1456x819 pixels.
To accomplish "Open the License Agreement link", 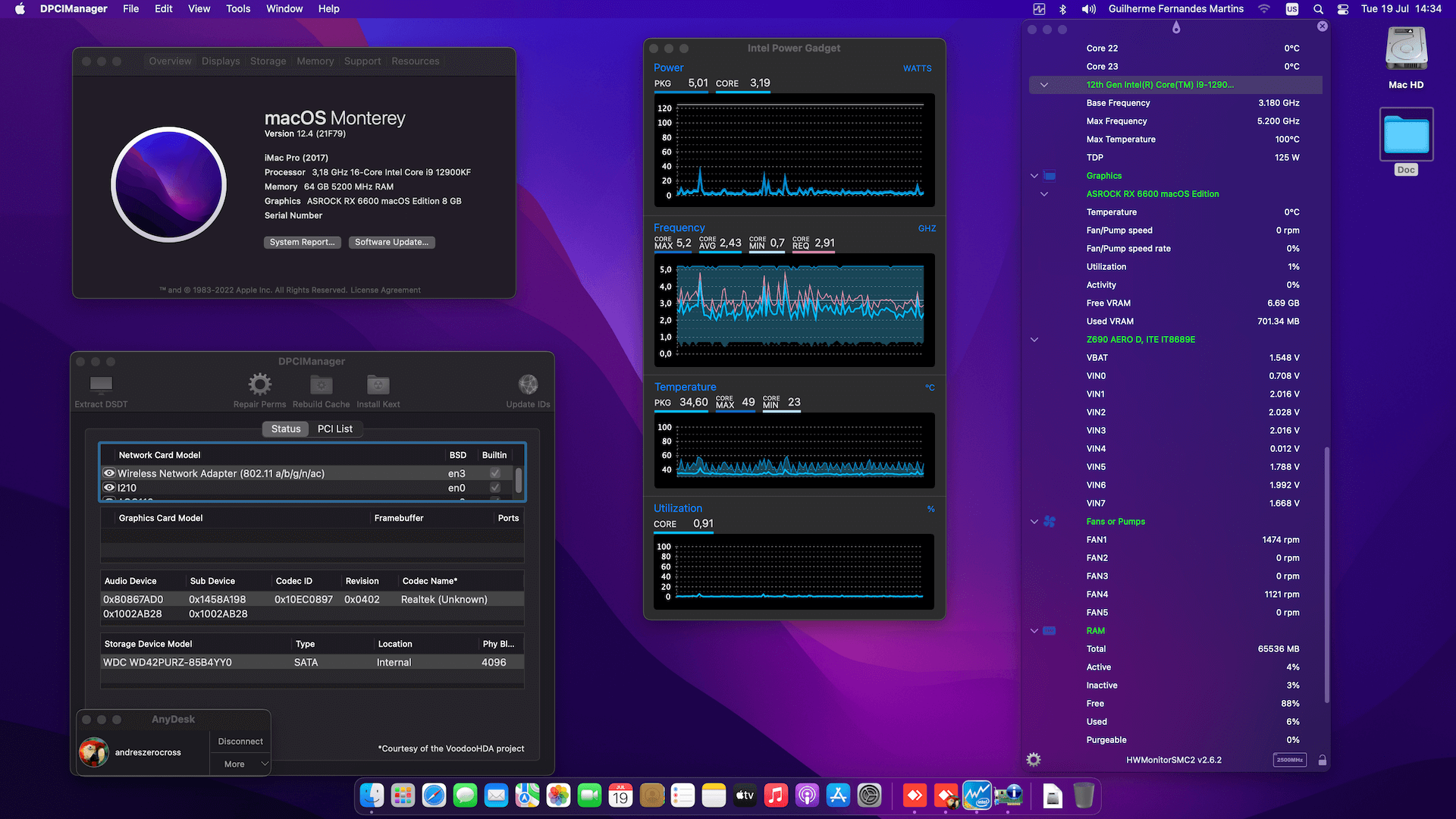I will click(385, 290).
